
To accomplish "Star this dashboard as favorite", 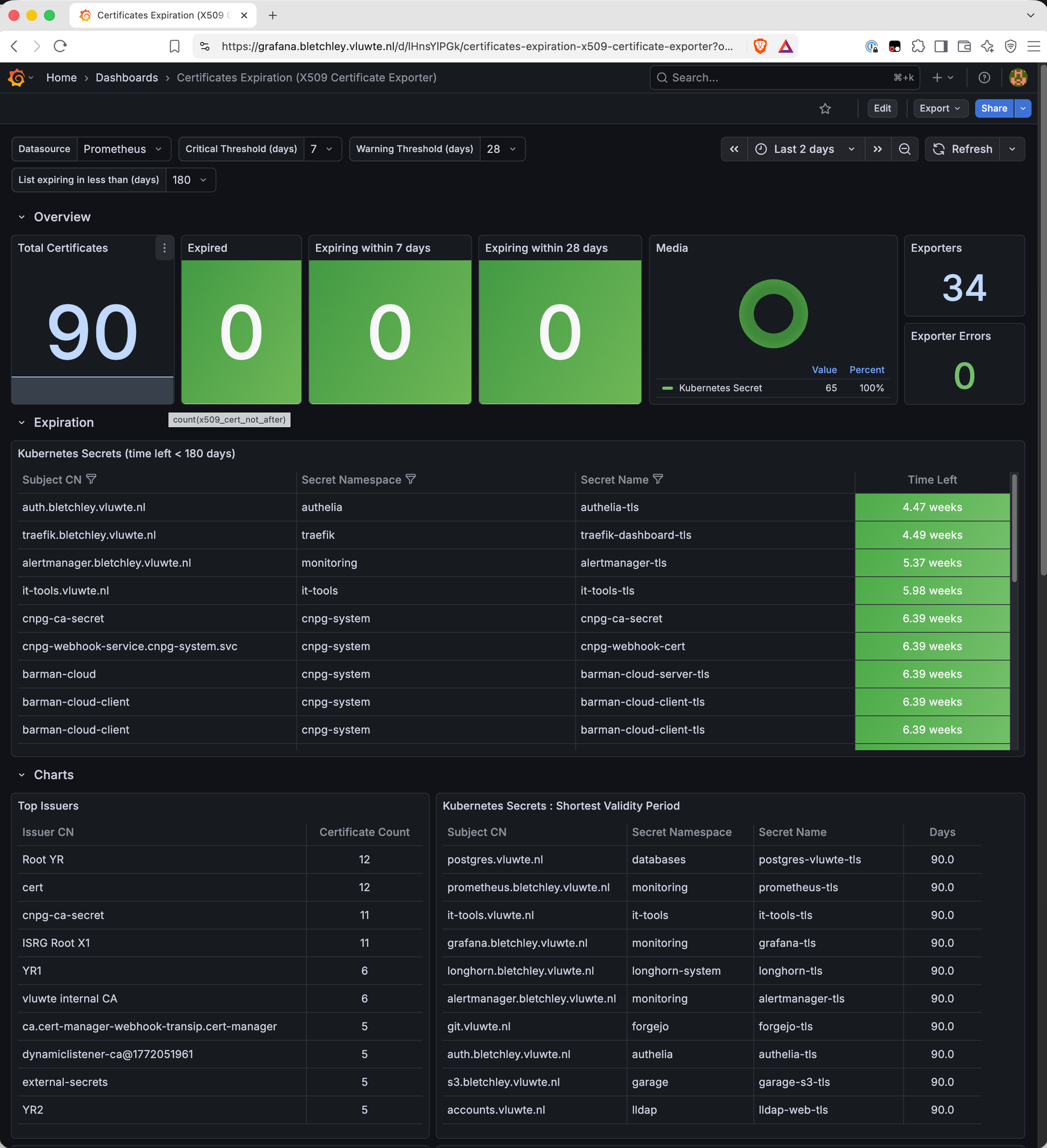I will coord(825,108).
